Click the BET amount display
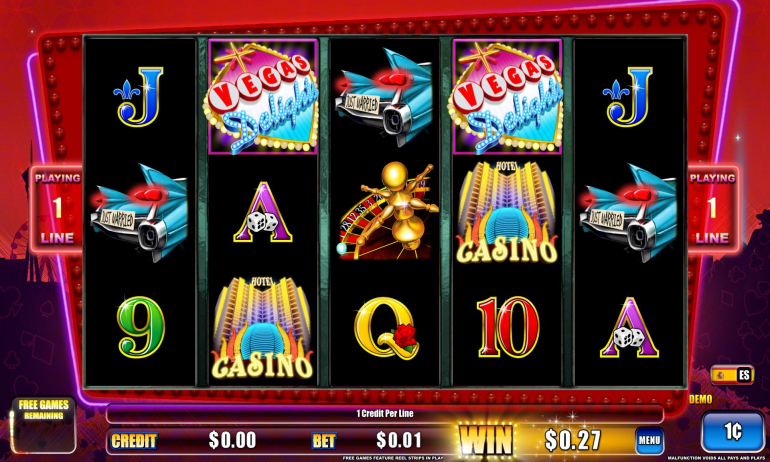 click(x=399, y=440)
